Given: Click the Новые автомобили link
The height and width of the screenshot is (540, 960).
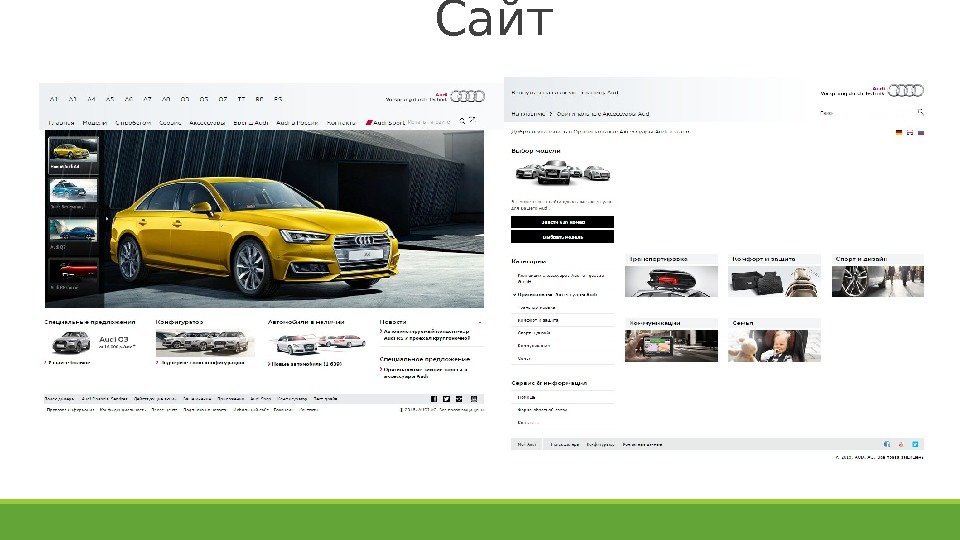Looking at the screenshot, I should click(x=305, y=364).
